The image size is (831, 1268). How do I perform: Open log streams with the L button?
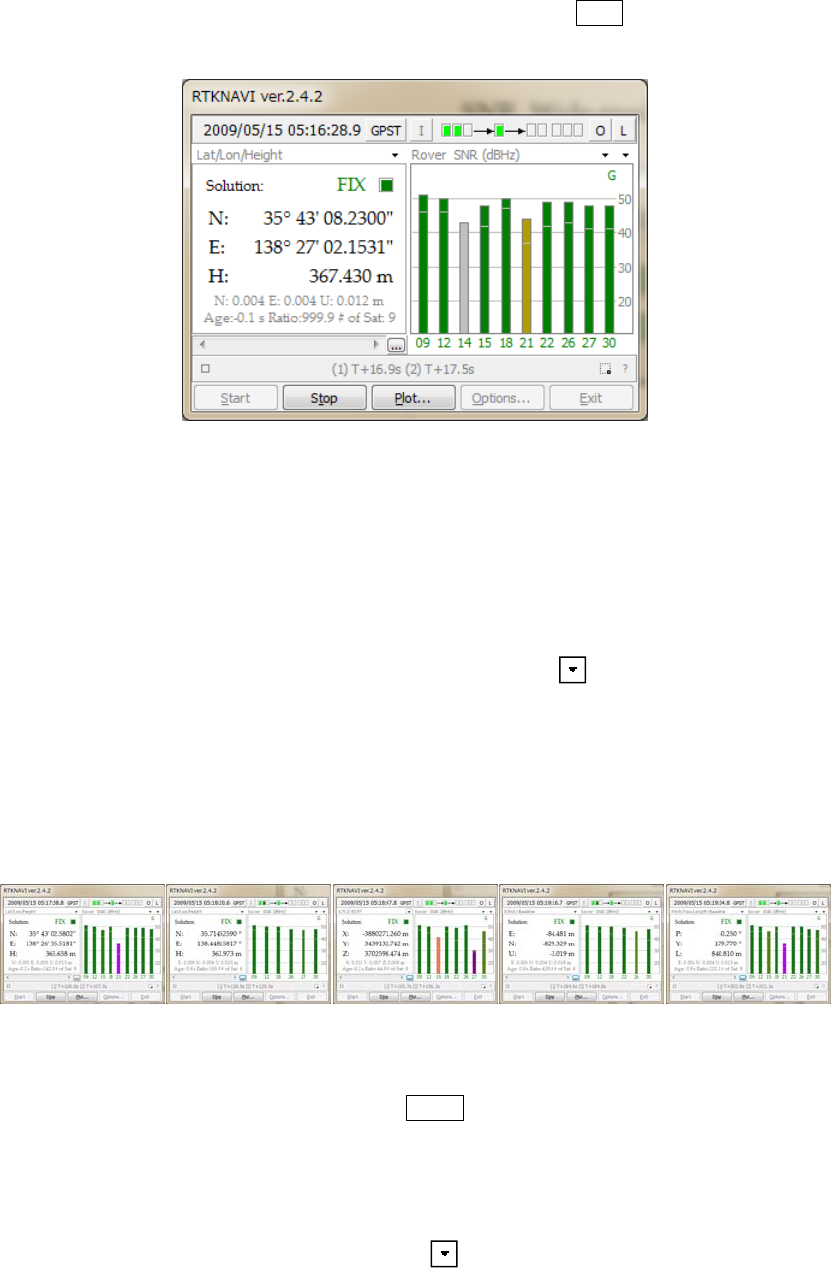[x=624, y=130]
